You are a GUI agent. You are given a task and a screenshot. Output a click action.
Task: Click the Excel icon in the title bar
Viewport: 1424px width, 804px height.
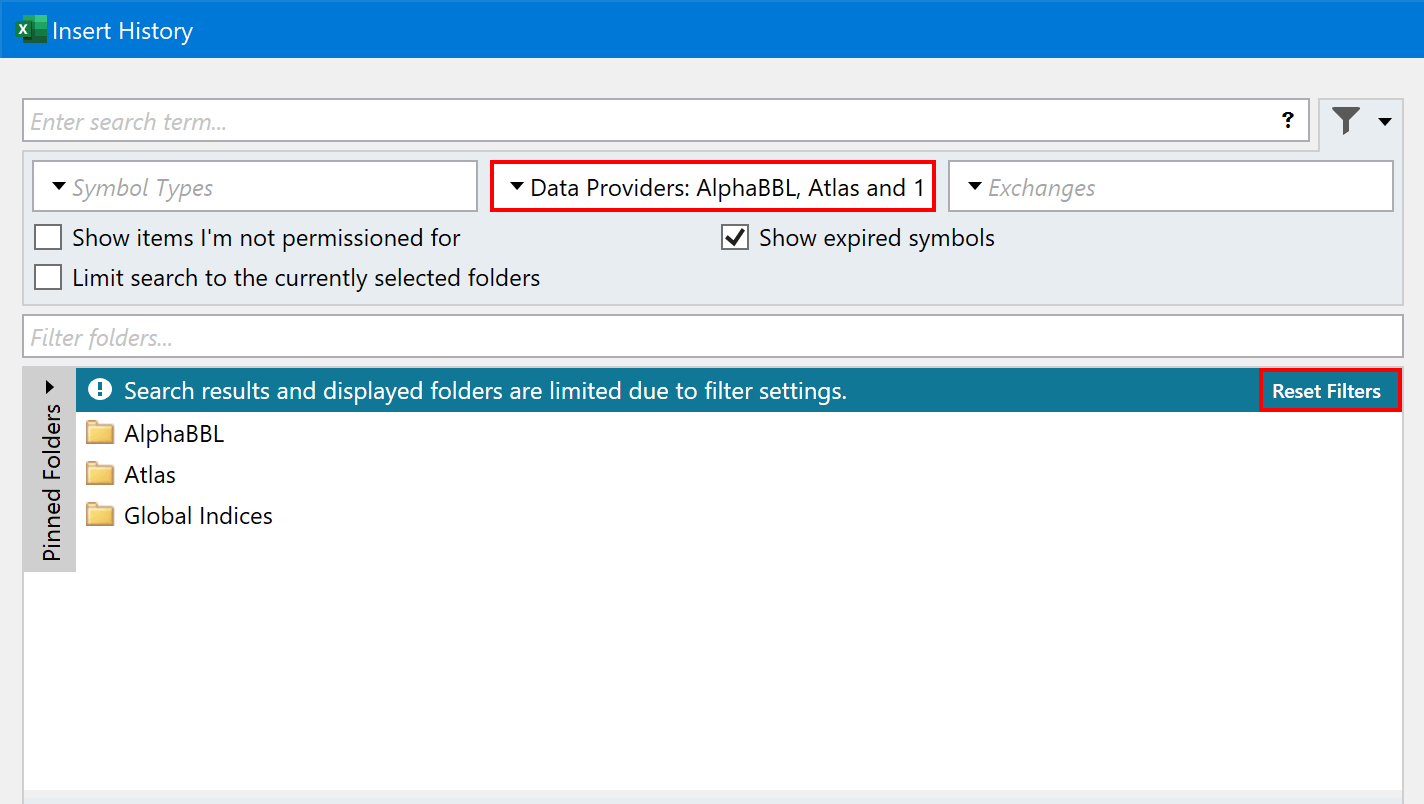pyautogui.click(x=32, y=30)
